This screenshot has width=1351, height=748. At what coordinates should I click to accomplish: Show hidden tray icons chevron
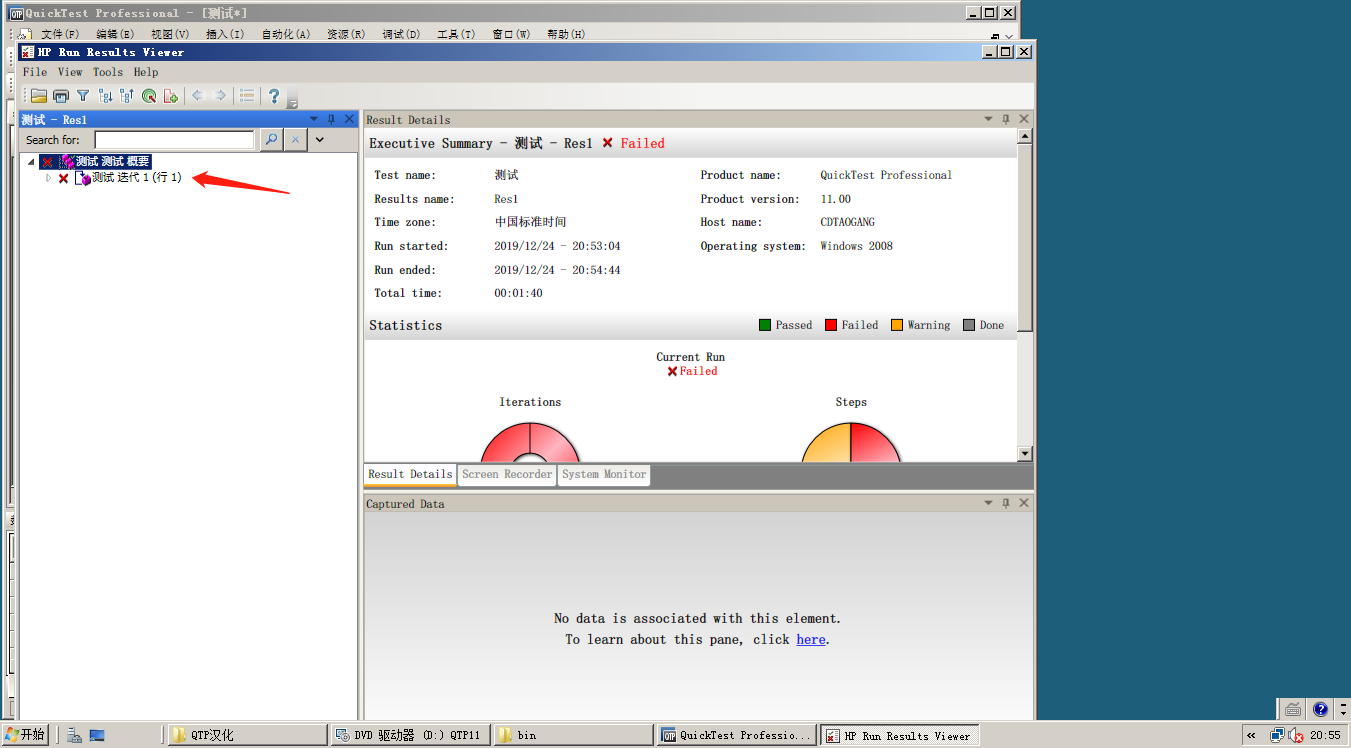[1251, 735]
